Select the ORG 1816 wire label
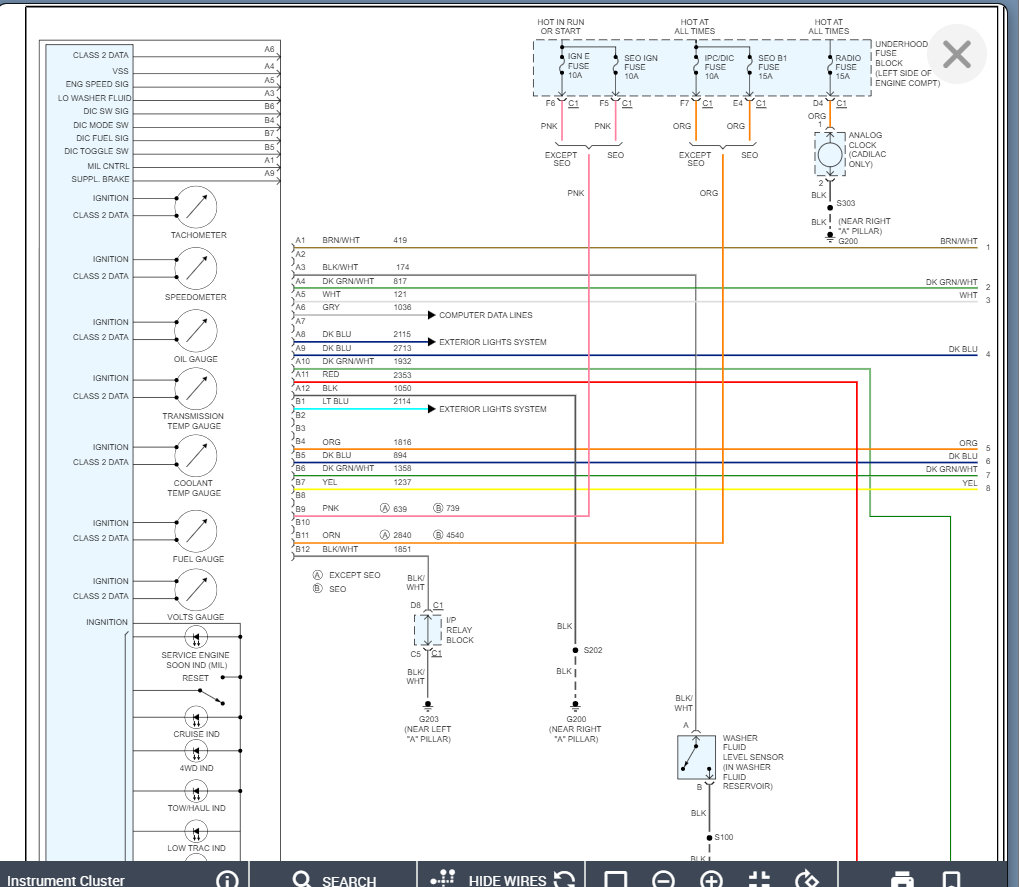The height and width of the screenshot is (887, 1019). [x=367, y=442]
